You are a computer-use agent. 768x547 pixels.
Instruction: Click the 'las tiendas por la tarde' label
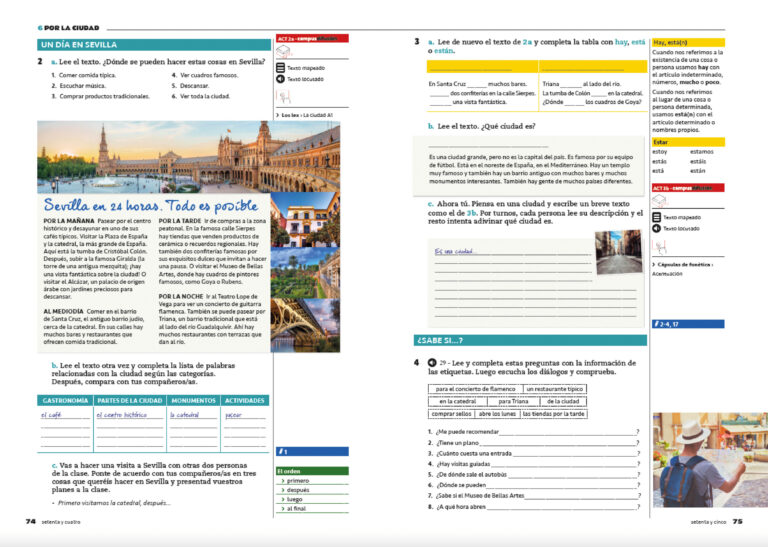555,413
